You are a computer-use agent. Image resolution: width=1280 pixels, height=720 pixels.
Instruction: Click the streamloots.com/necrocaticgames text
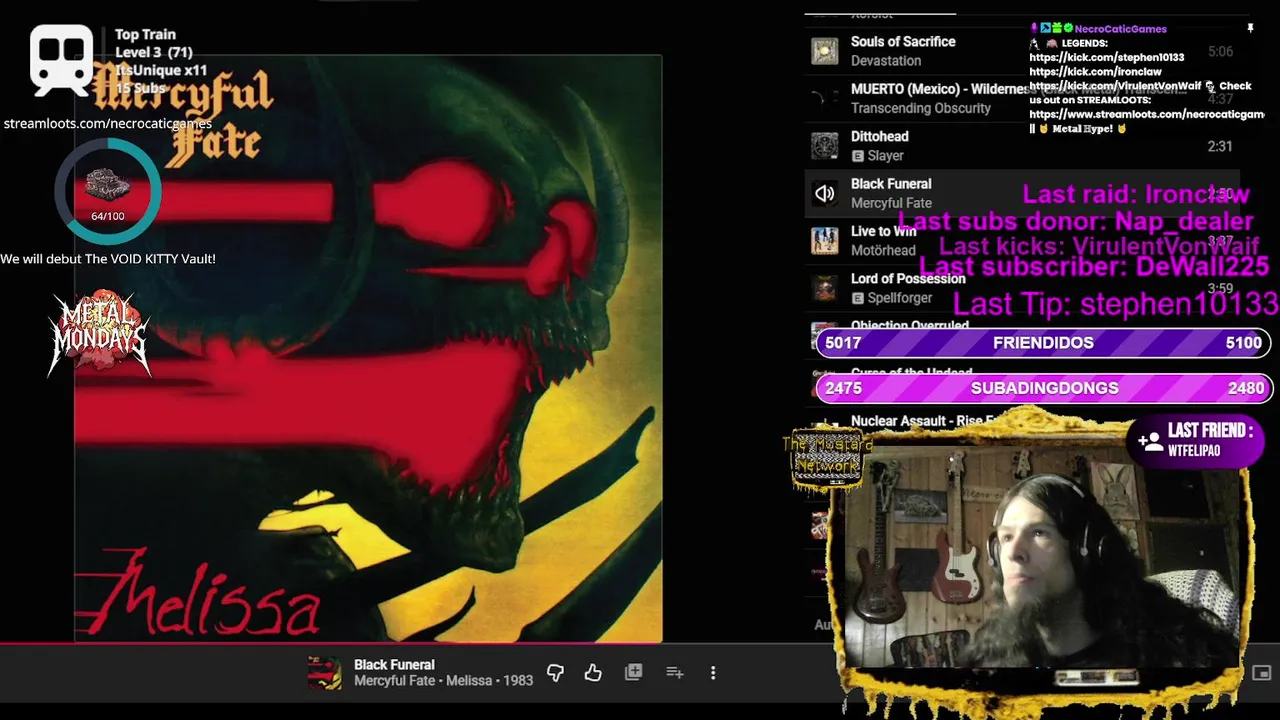click(107, 124)
